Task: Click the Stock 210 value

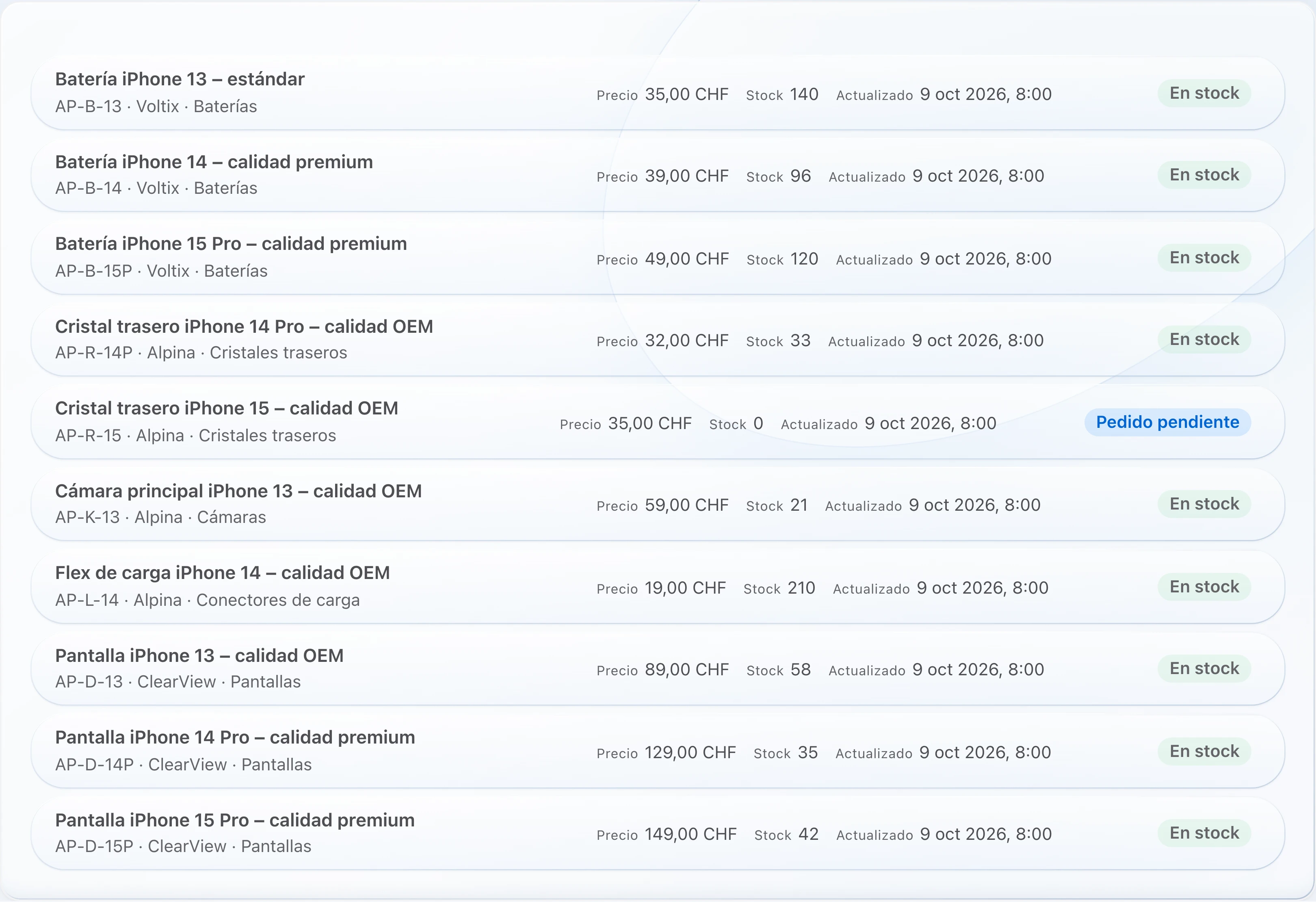Action: (x=801, y=588)
